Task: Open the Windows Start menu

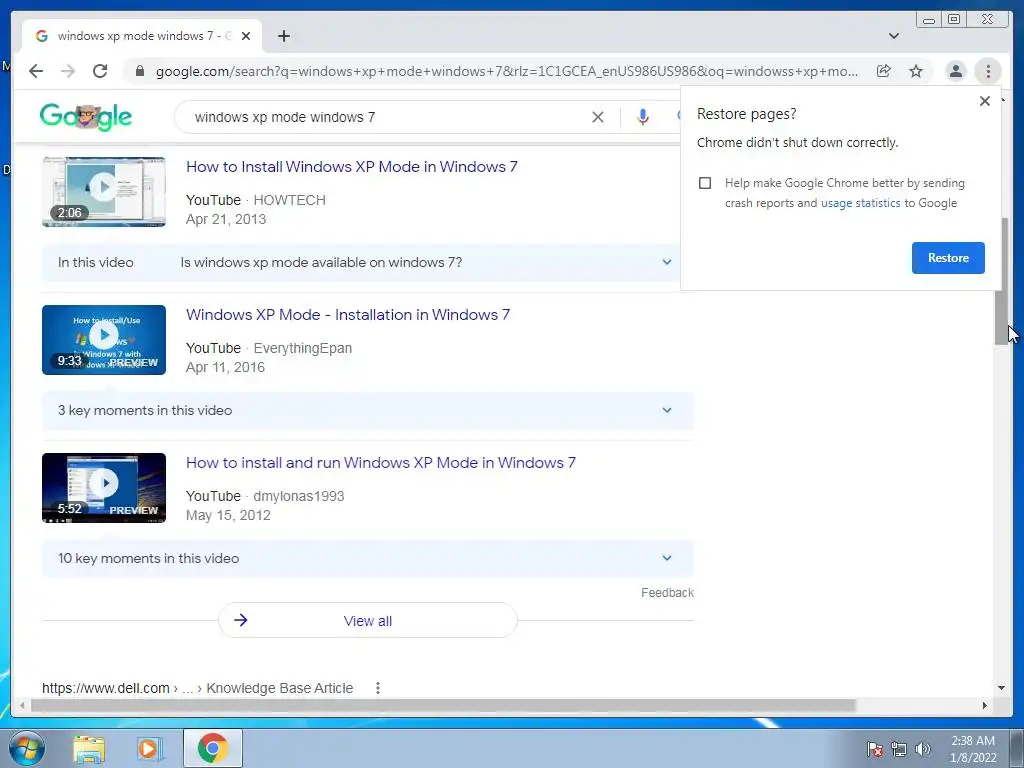Action: [x=27, y=748]
